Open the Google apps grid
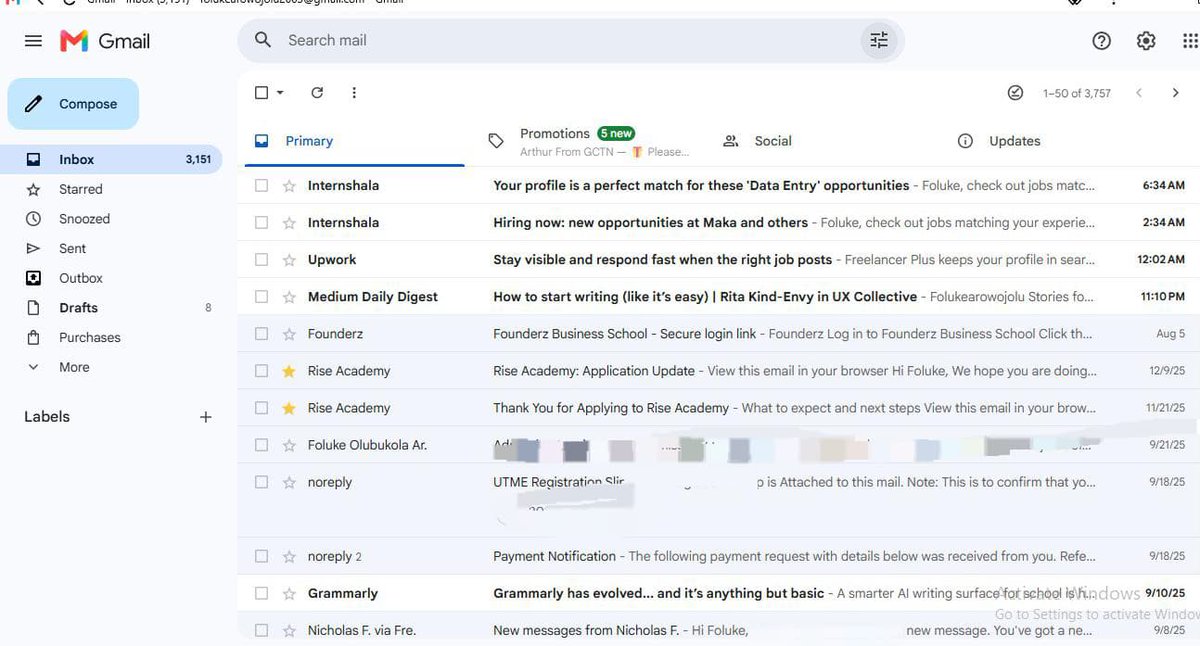The height and width of the screenshot is (646, 1200). (1190, 41)
